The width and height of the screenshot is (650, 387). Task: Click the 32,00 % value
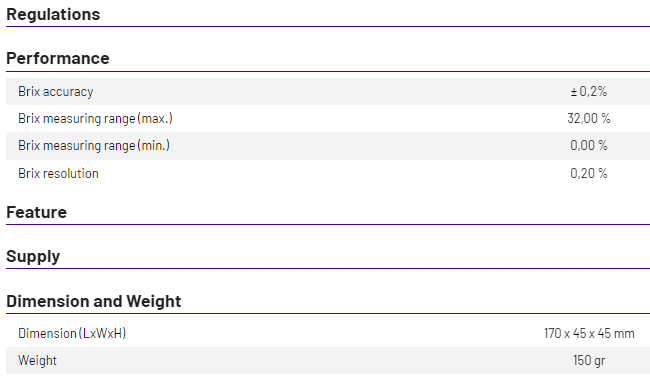click(589, 119)
